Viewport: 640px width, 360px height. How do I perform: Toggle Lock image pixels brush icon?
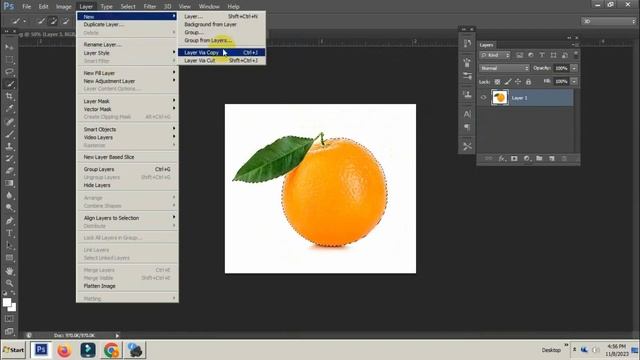tap(508, 82)
